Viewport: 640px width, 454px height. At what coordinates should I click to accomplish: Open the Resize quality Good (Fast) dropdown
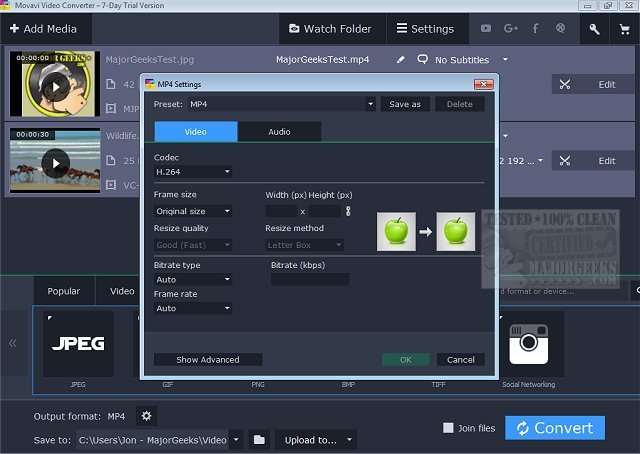coord(193,245)
